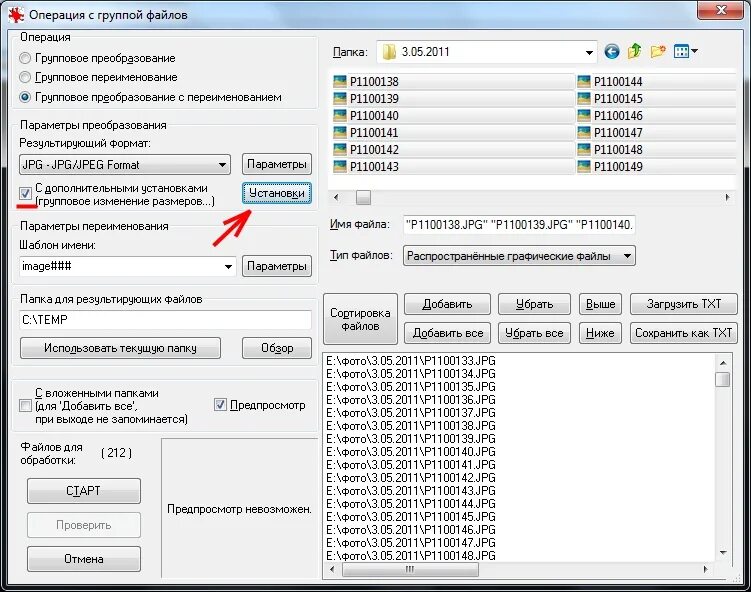Click file list horizontal scrollbar thumb
Image resolution: width=751 pixels, height=592 pixels.
click(x=410, y=569)
